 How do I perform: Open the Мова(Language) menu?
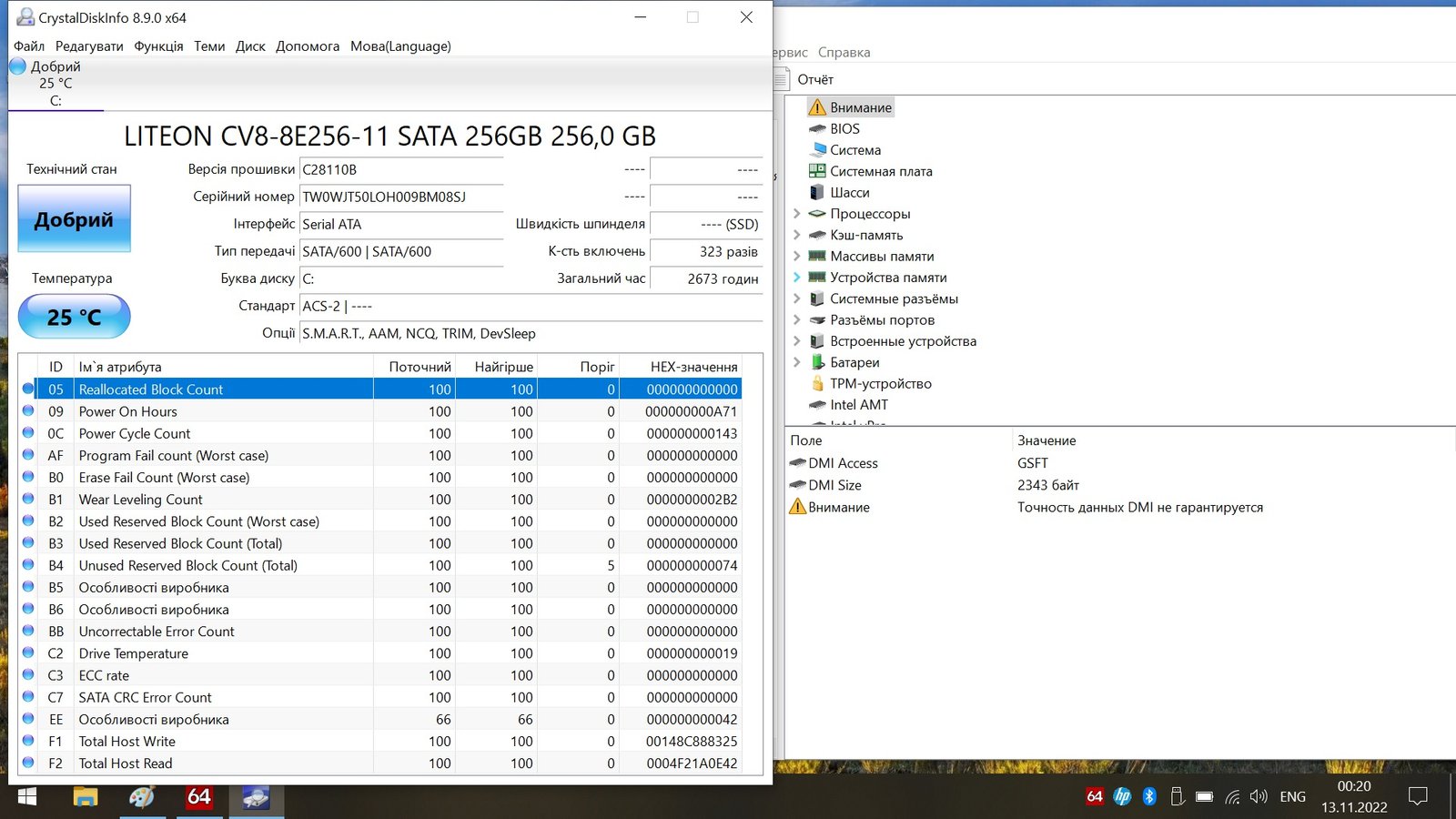tap(400, 46)
